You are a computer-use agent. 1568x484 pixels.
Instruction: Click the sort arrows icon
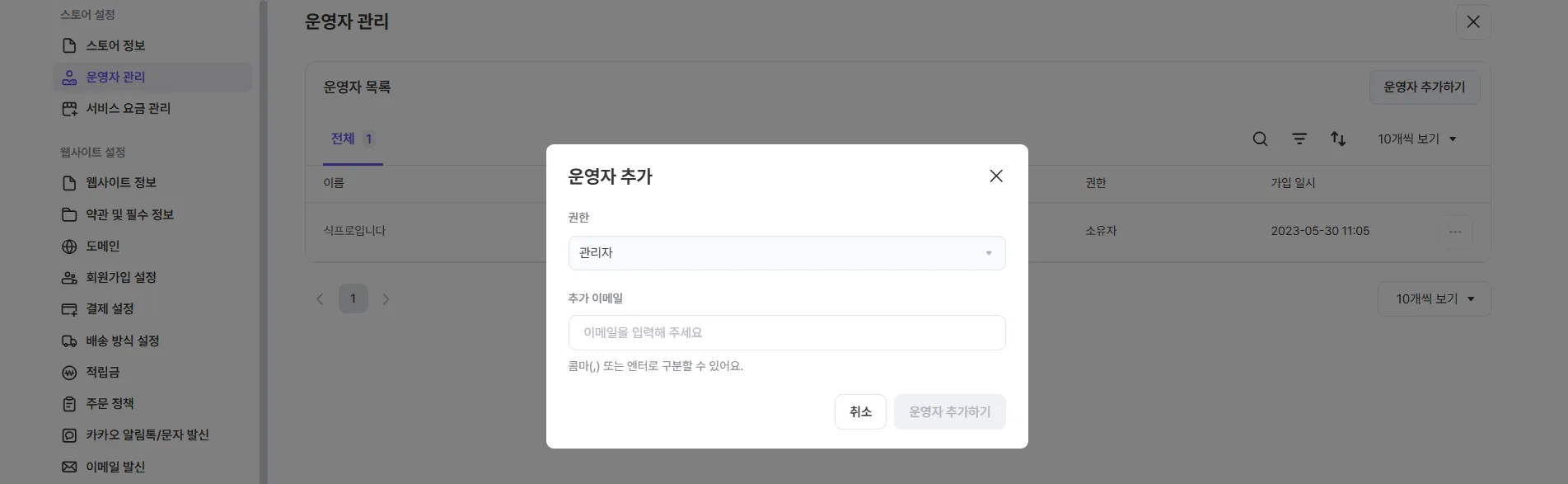tap(1338, 139)
